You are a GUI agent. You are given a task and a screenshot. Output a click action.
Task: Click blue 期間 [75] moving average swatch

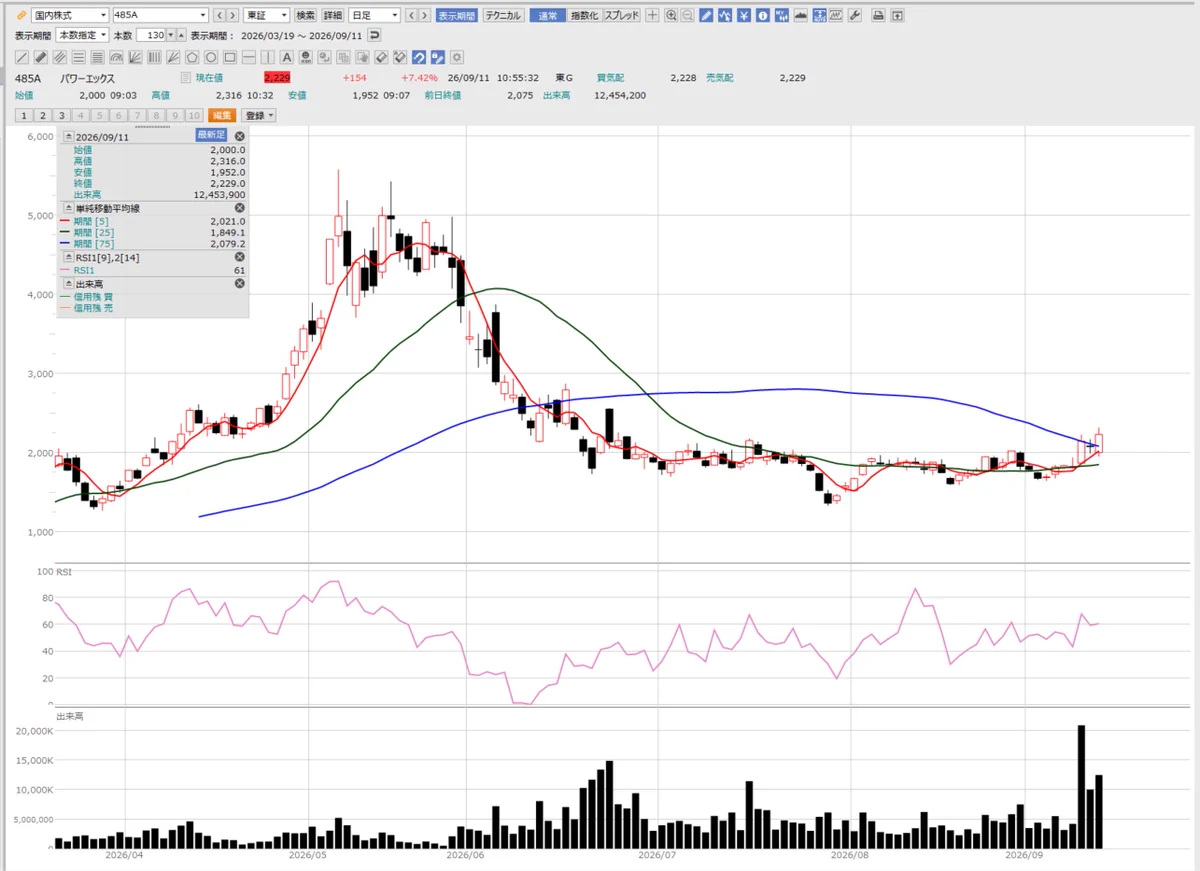pyautogui.click(x=65, y=243)
